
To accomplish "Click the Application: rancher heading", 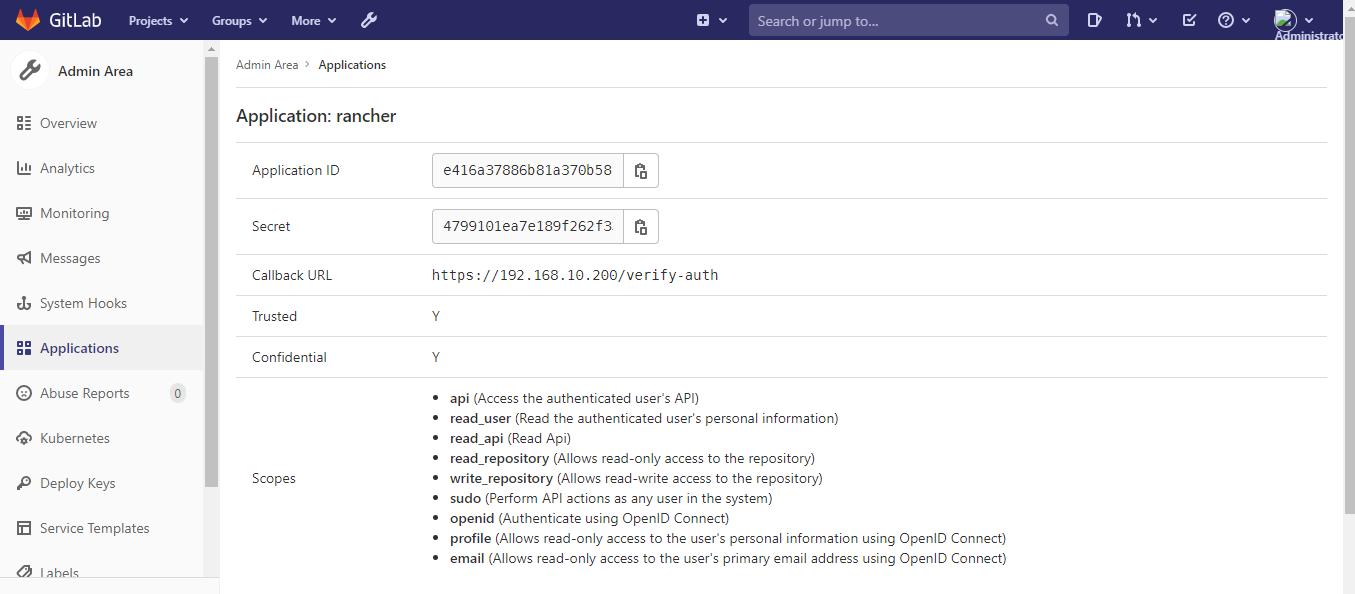I will 316,116.
